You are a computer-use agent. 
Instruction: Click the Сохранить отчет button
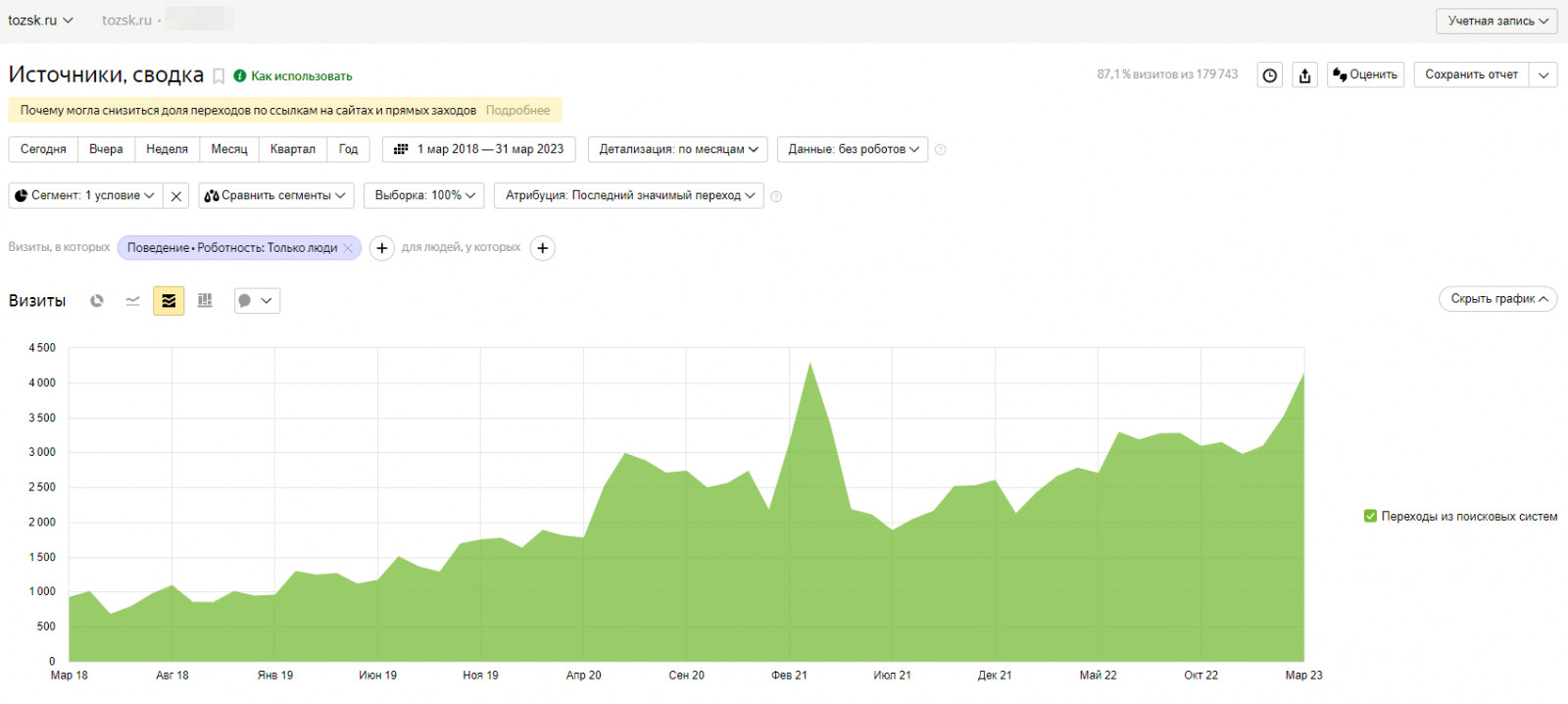[1471, 75]
